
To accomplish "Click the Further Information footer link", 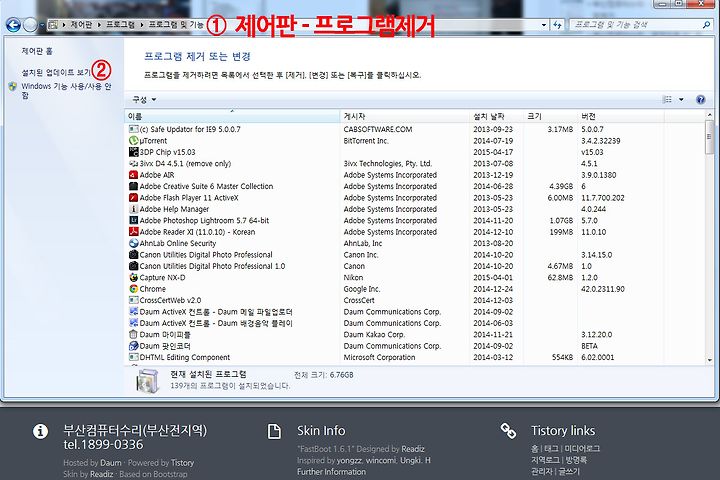I will 332,472.
